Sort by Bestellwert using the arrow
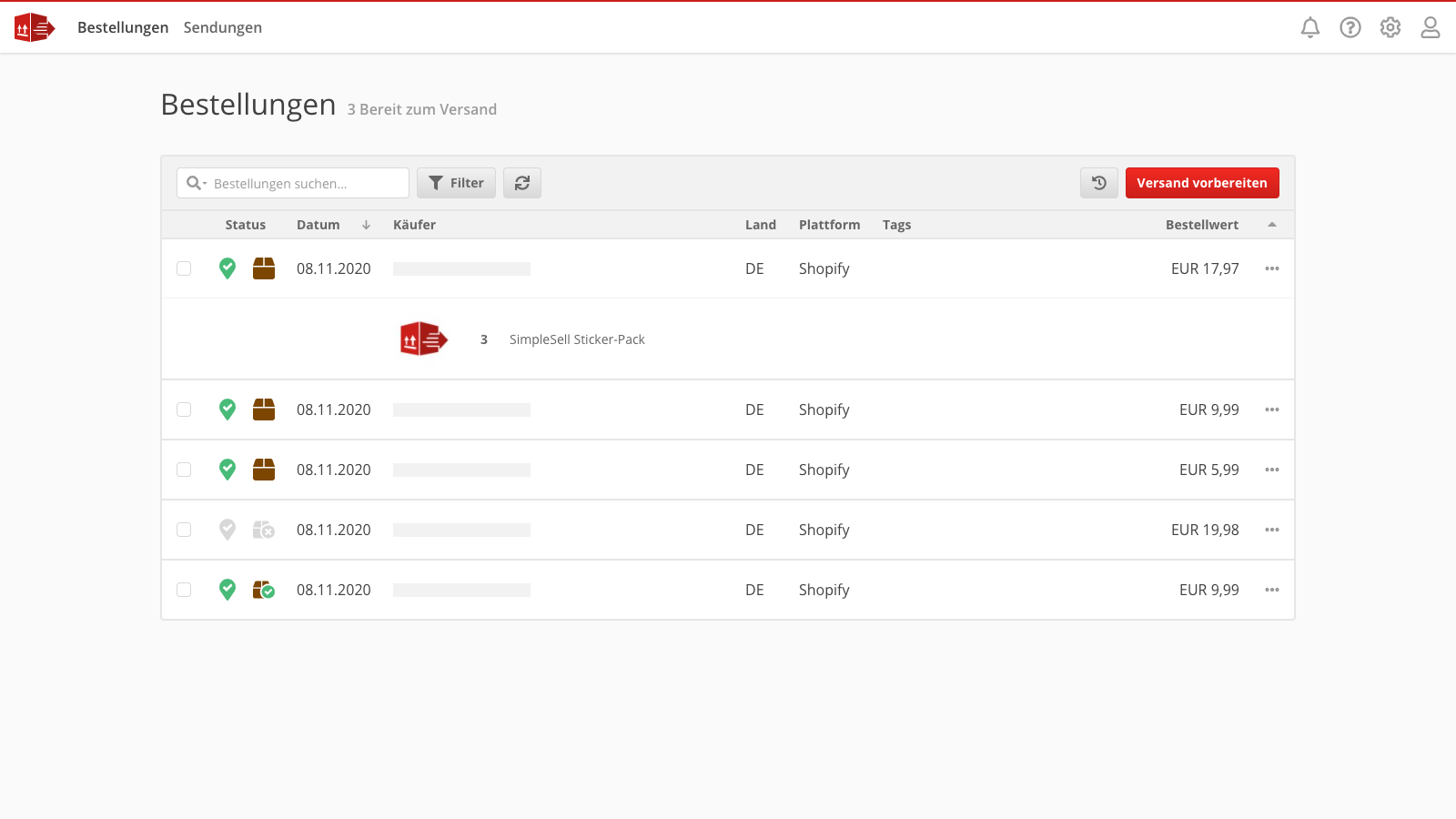 pos(1272,225)
